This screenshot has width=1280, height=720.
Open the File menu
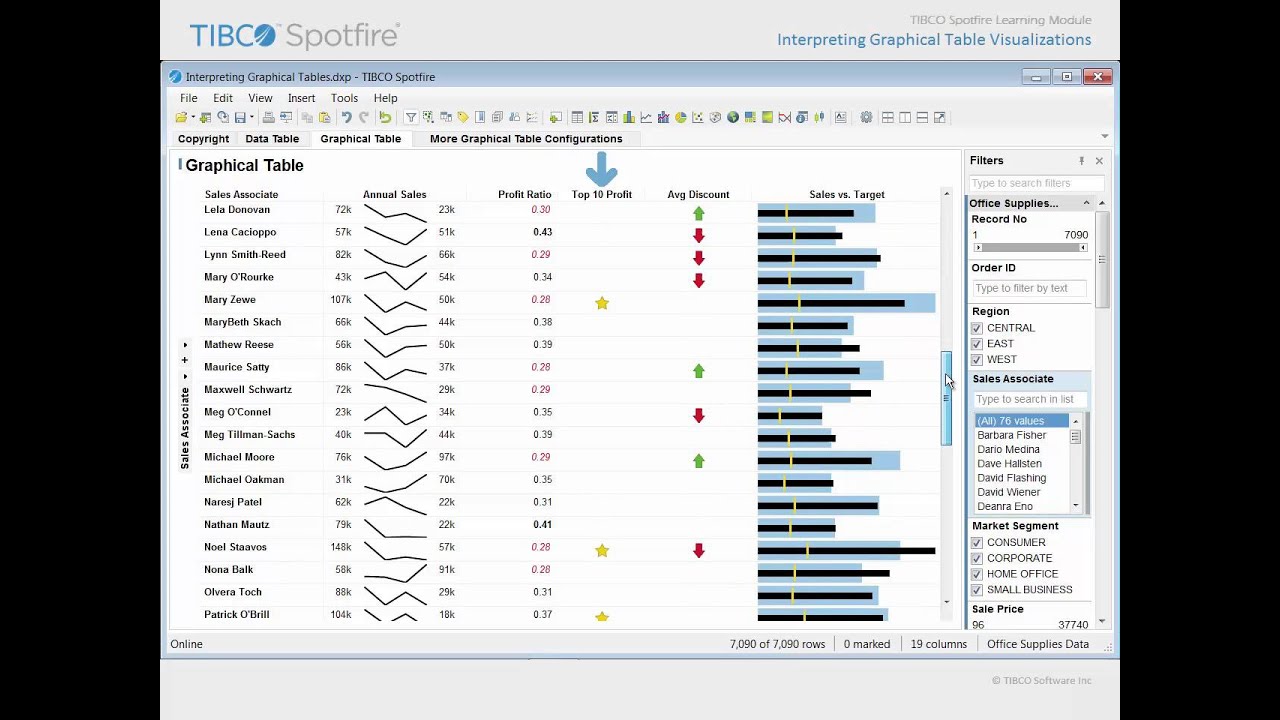[188, 98]
